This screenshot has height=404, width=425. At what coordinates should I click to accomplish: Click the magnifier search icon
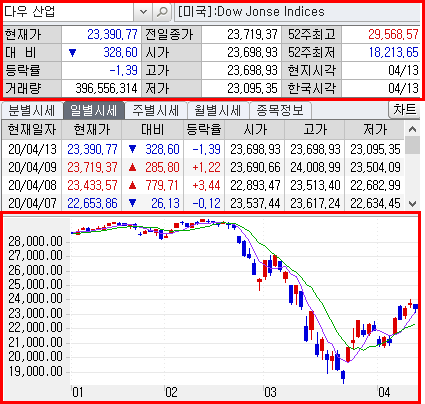click(162, 12)
